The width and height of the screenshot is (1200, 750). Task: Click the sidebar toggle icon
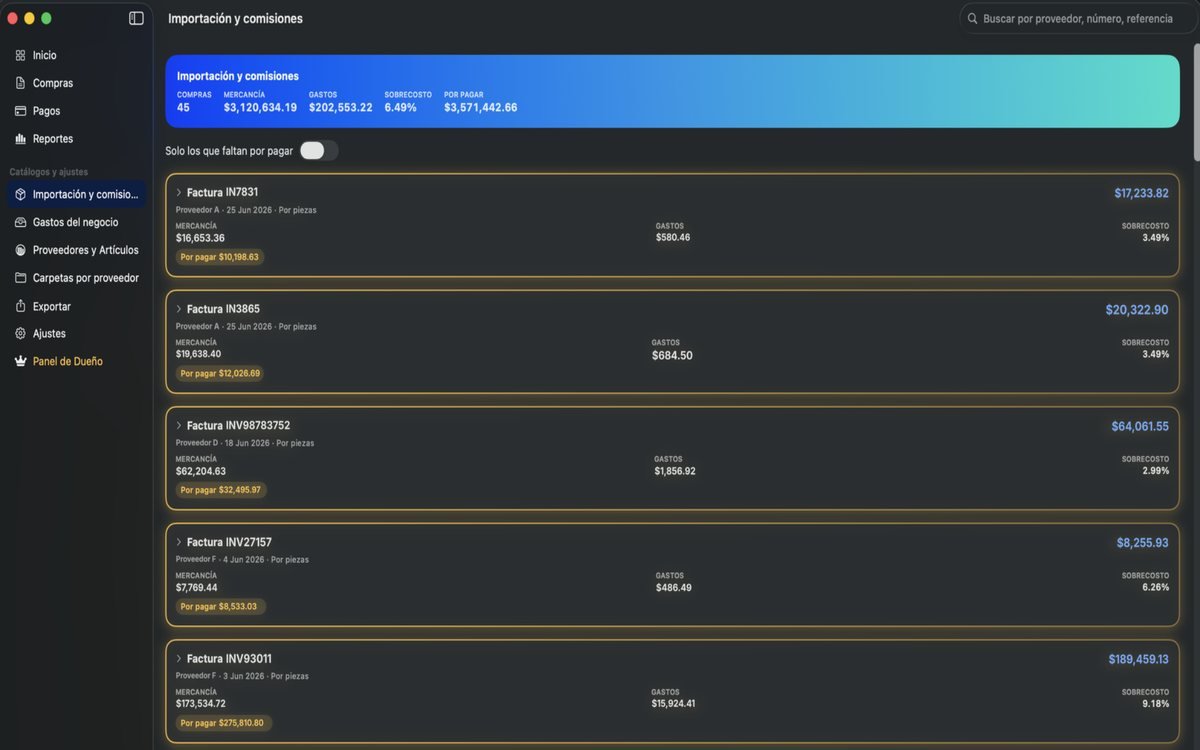pyautogui.click(x=136, y=18)
